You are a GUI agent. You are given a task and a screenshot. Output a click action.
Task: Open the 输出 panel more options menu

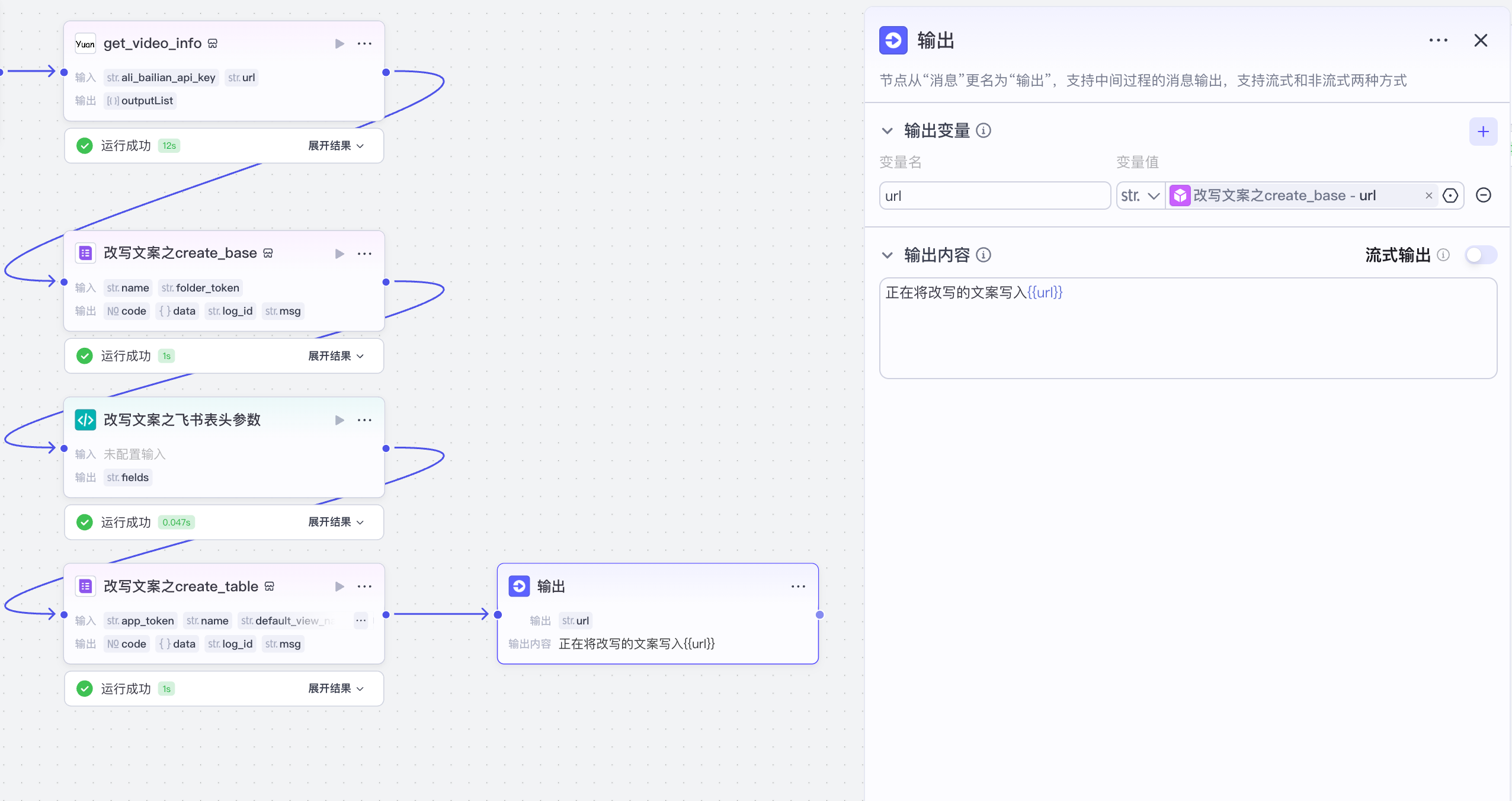coord(1439,40)
